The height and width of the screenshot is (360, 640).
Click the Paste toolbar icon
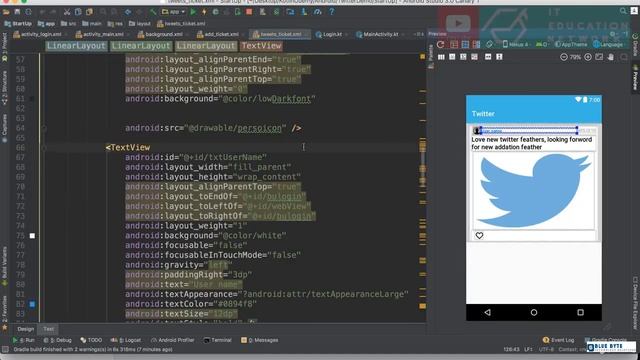click(89, 12)
